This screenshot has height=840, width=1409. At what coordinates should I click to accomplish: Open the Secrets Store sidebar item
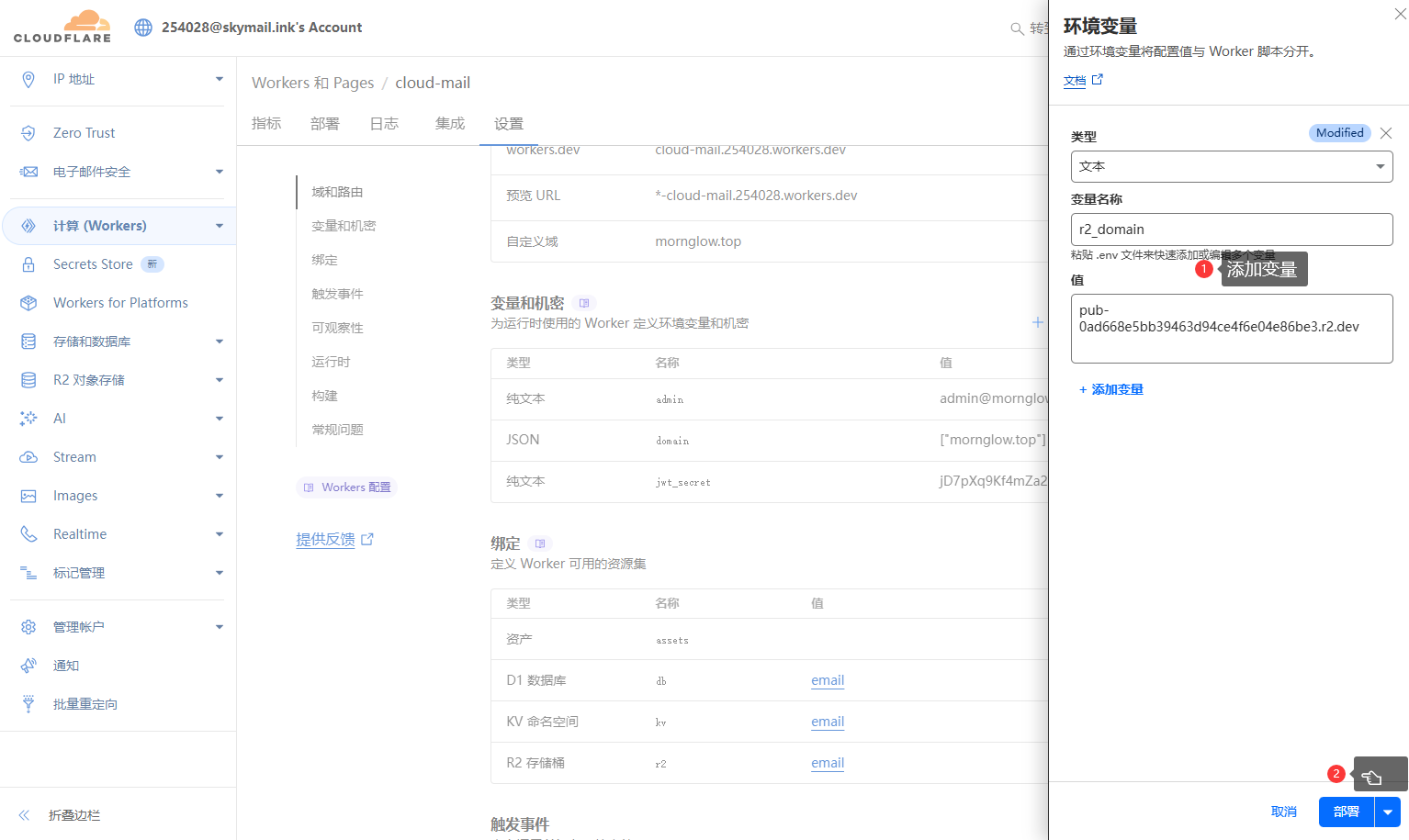[93, 264]
